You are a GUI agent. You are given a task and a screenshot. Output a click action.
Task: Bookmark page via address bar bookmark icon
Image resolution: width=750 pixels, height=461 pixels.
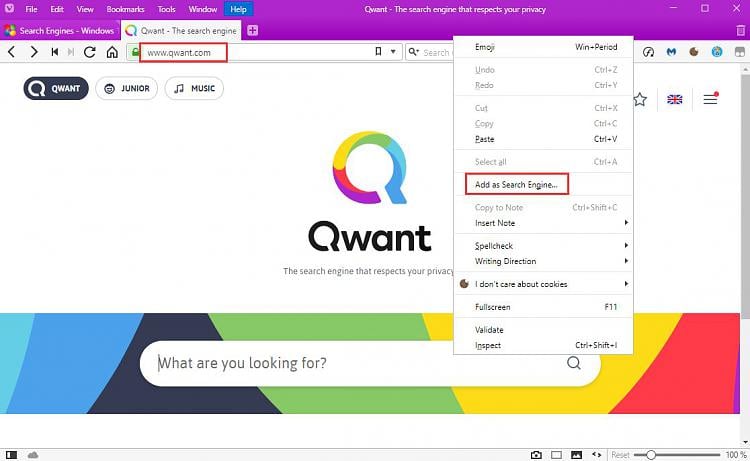(378, 51)
